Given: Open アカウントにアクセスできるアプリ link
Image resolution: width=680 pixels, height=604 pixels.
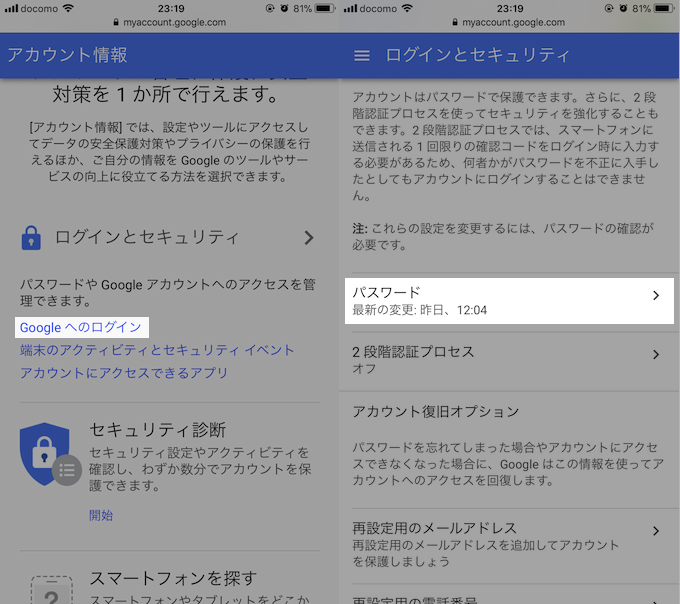Looking at the screenshot, I should (124, 373).
